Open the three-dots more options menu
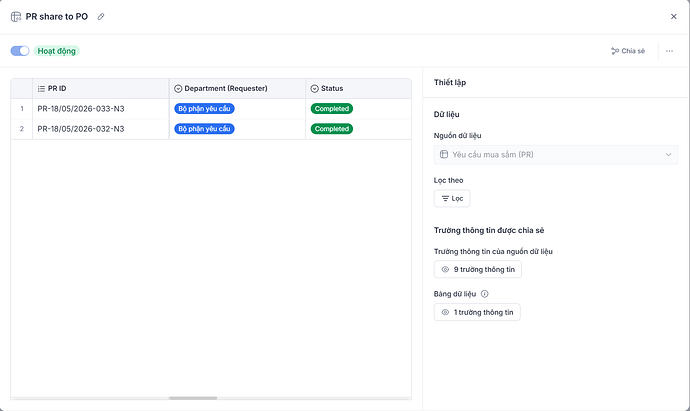Viewport: 690px width, 411px height. [669, 51]
